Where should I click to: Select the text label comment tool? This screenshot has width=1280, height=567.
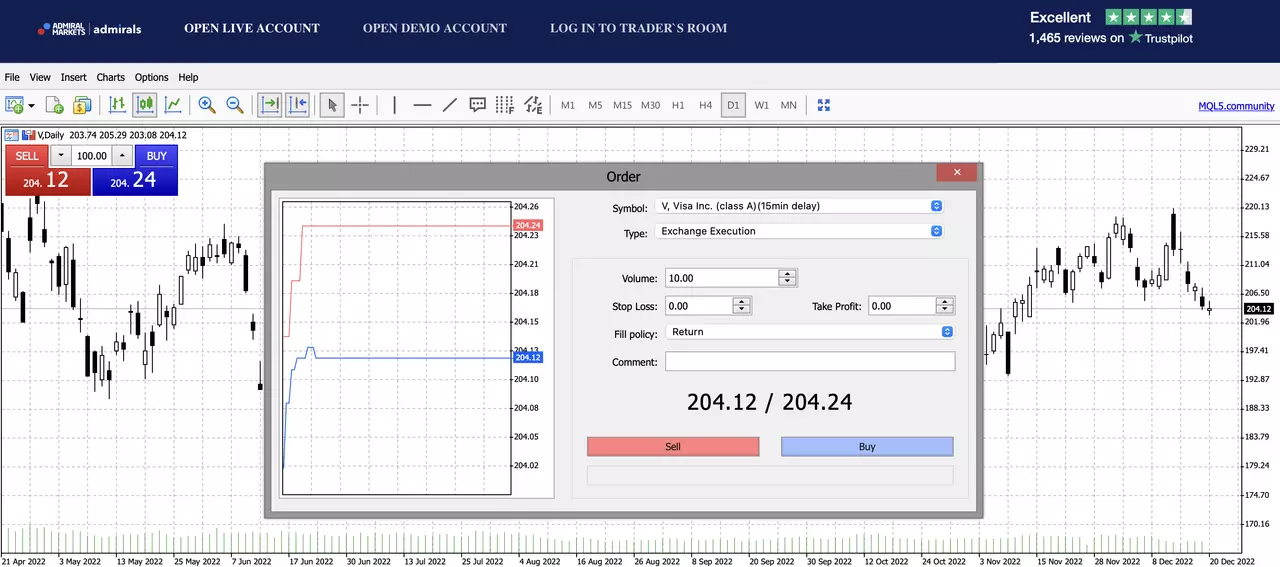coord(478,105)
